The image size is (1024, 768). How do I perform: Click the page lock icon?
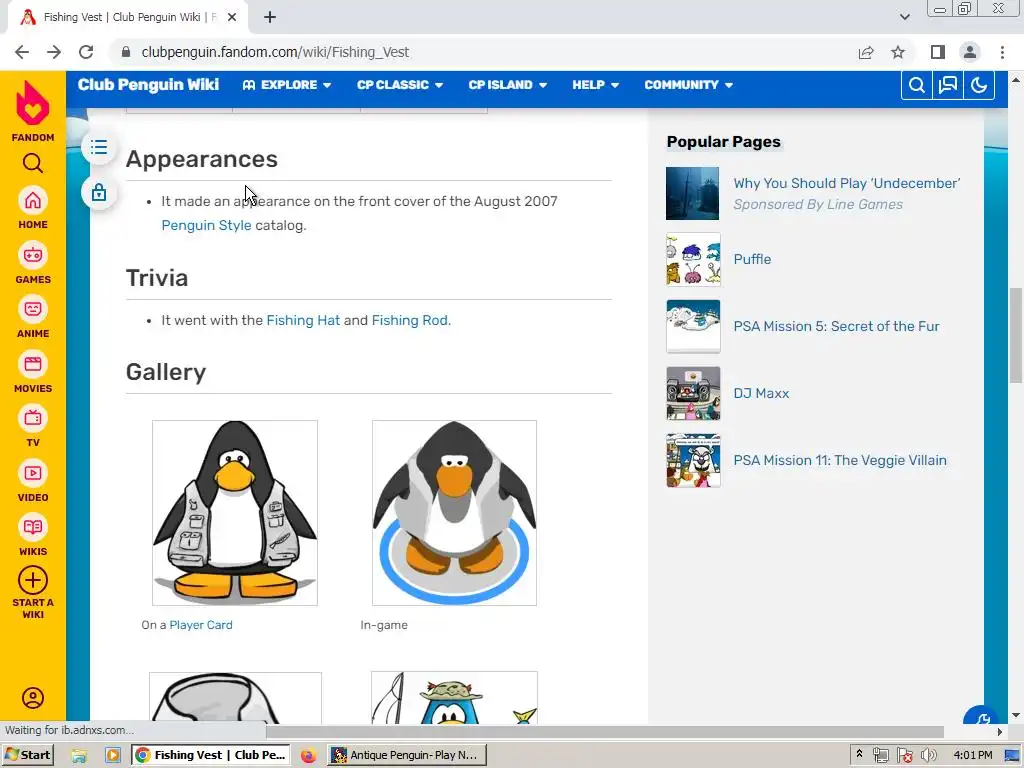99,193
